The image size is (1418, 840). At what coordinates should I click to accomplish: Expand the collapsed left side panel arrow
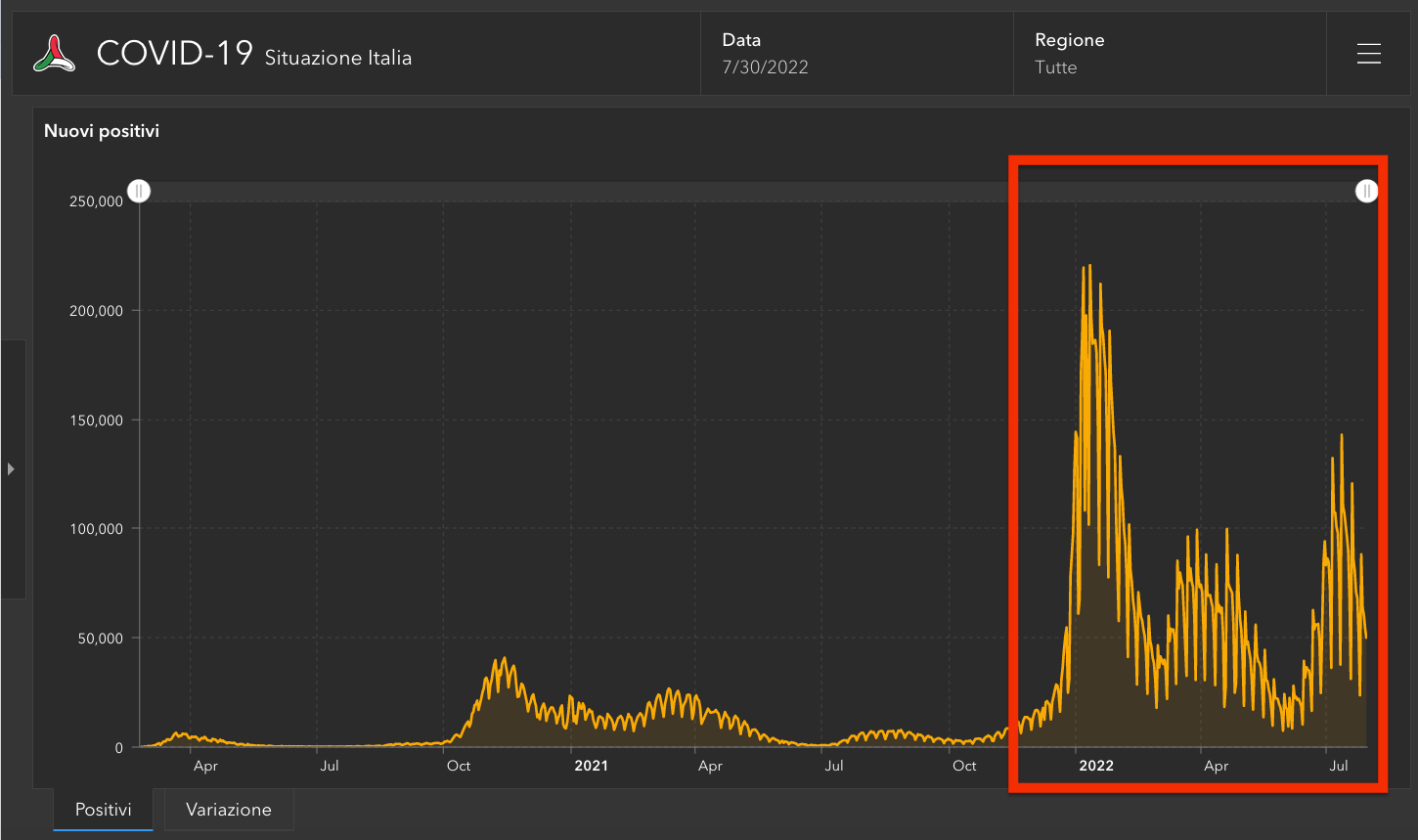(x=11, y=469)
